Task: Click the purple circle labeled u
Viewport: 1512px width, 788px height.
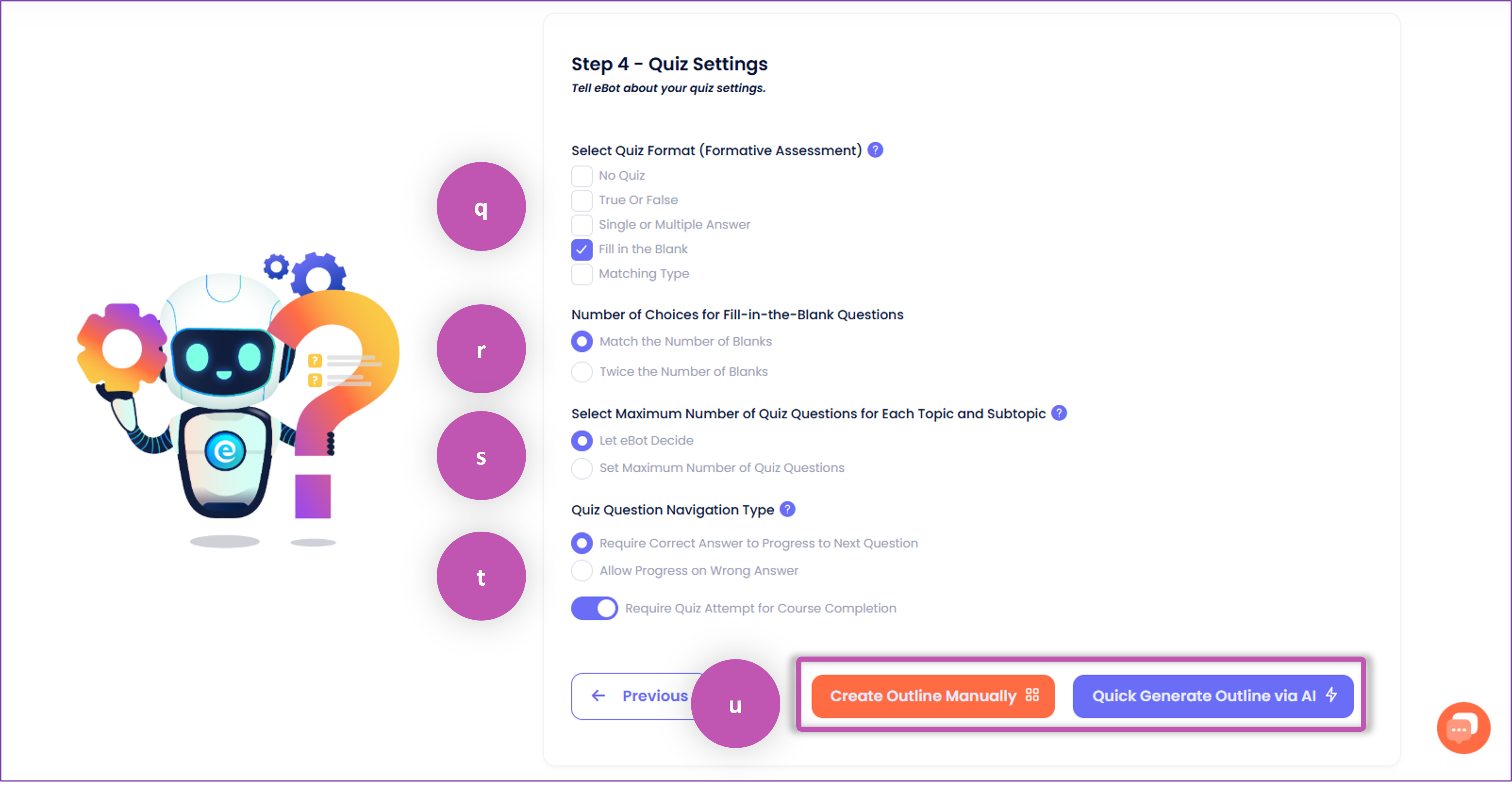Action: [735, 703]
